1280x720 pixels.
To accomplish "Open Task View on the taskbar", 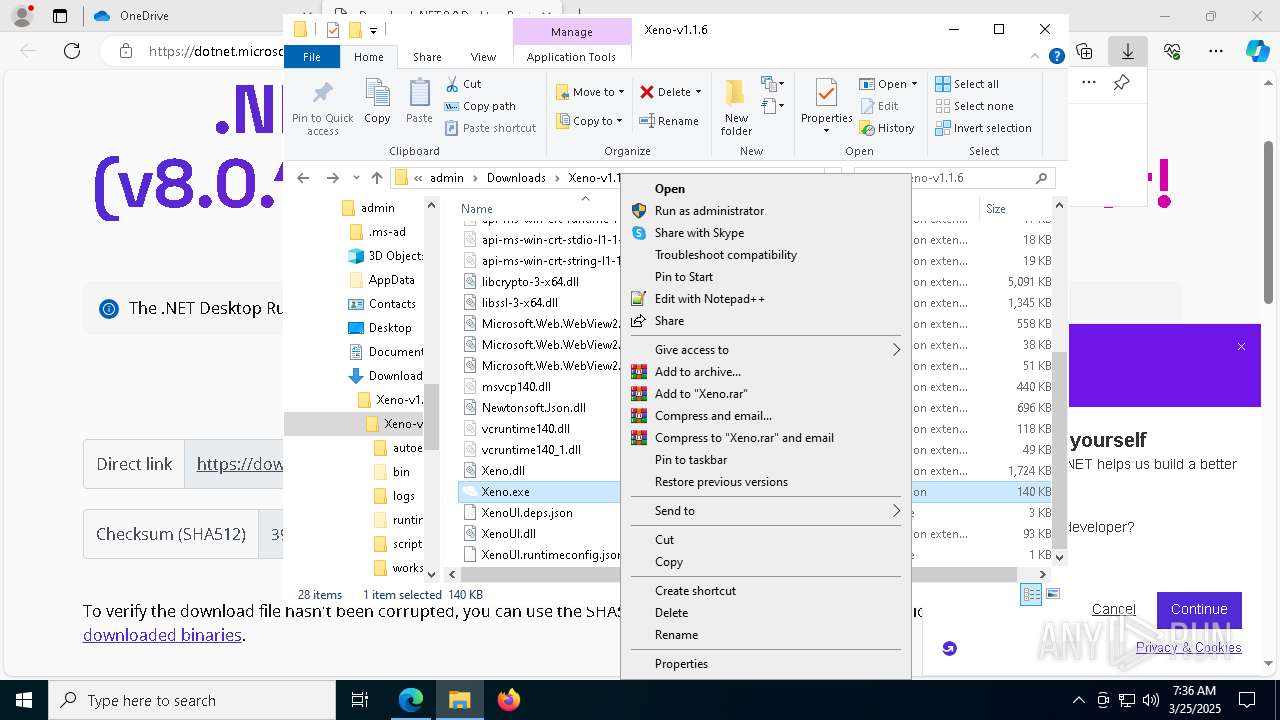I will pyautogui.click(x=360, y=700).
